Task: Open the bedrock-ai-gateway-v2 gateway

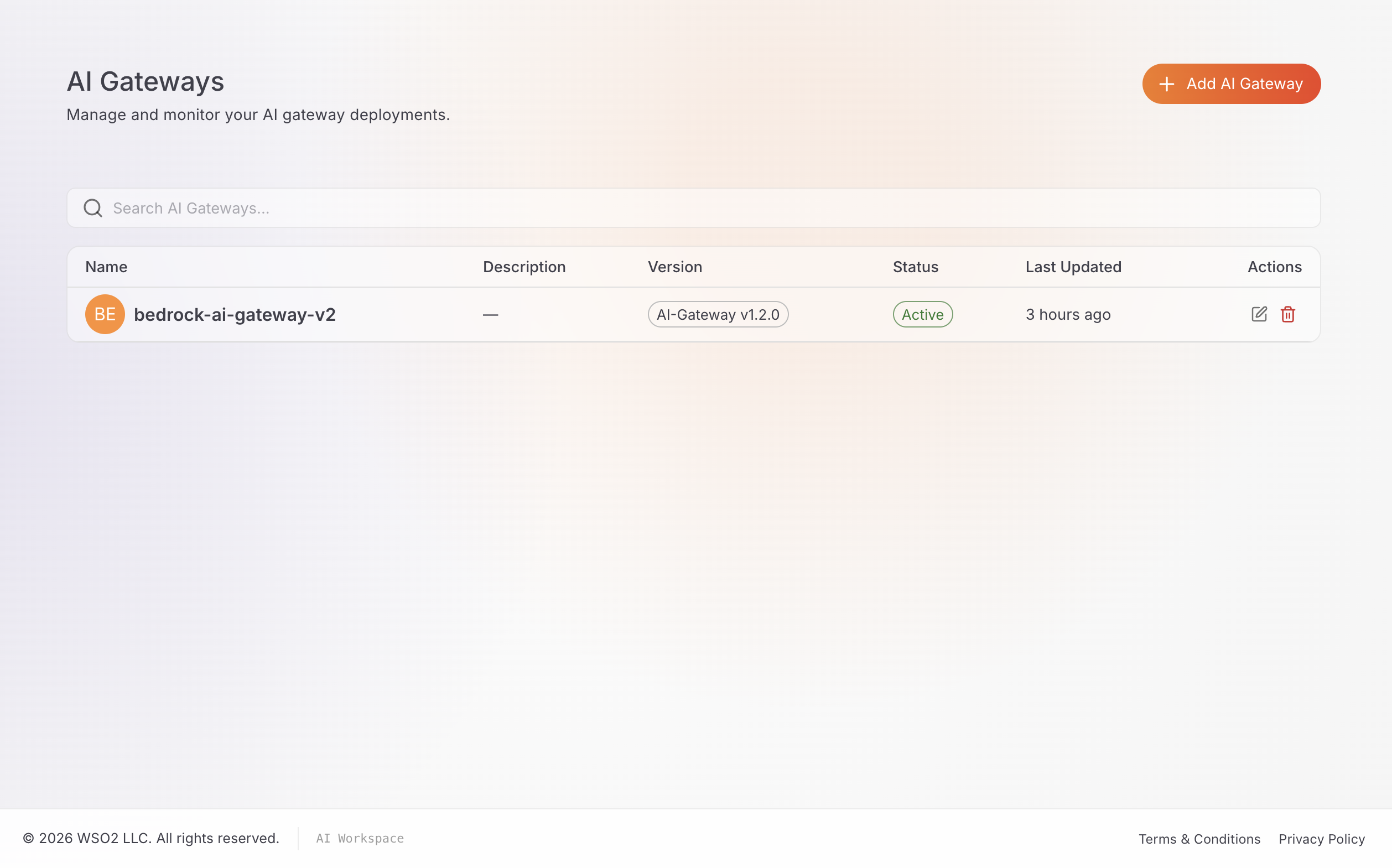Action: [234, 315]
